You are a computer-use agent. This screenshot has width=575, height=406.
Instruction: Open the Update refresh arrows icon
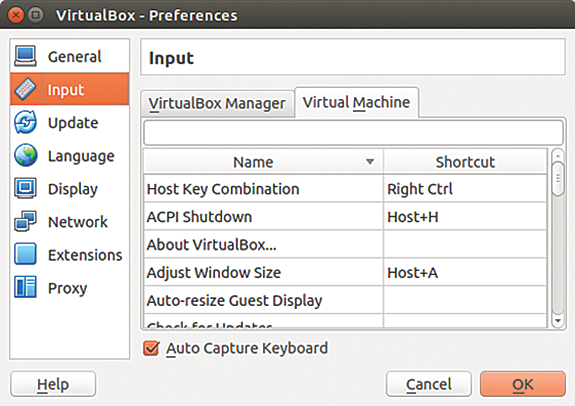click(25, 122)
